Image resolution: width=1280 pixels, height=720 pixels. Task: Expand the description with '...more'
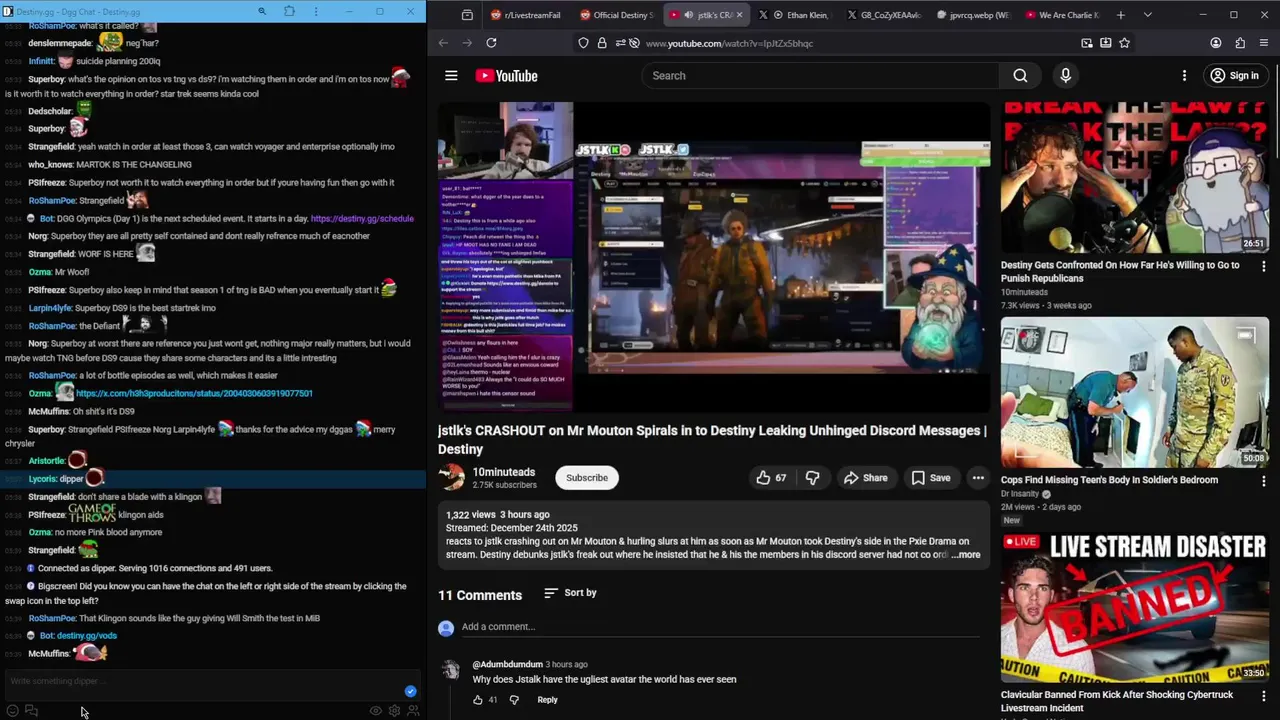click(966, 554)
